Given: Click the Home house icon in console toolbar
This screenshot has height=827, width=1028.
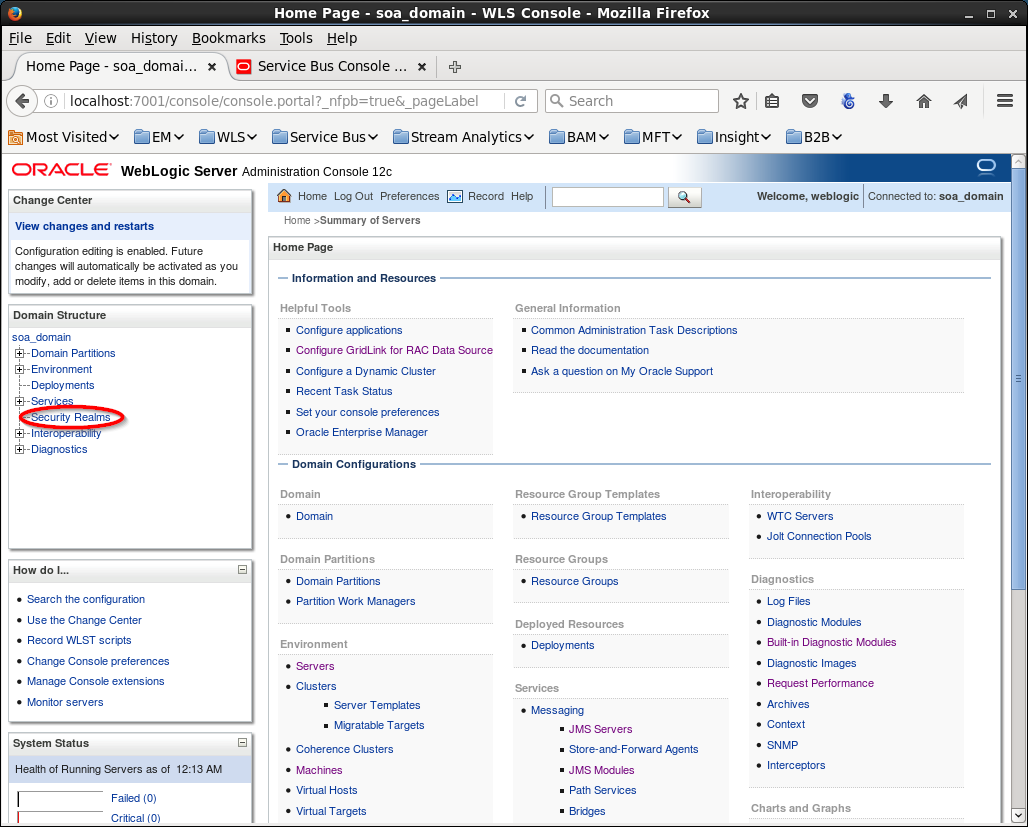Looking at the screenshot, I should [284, 196].
